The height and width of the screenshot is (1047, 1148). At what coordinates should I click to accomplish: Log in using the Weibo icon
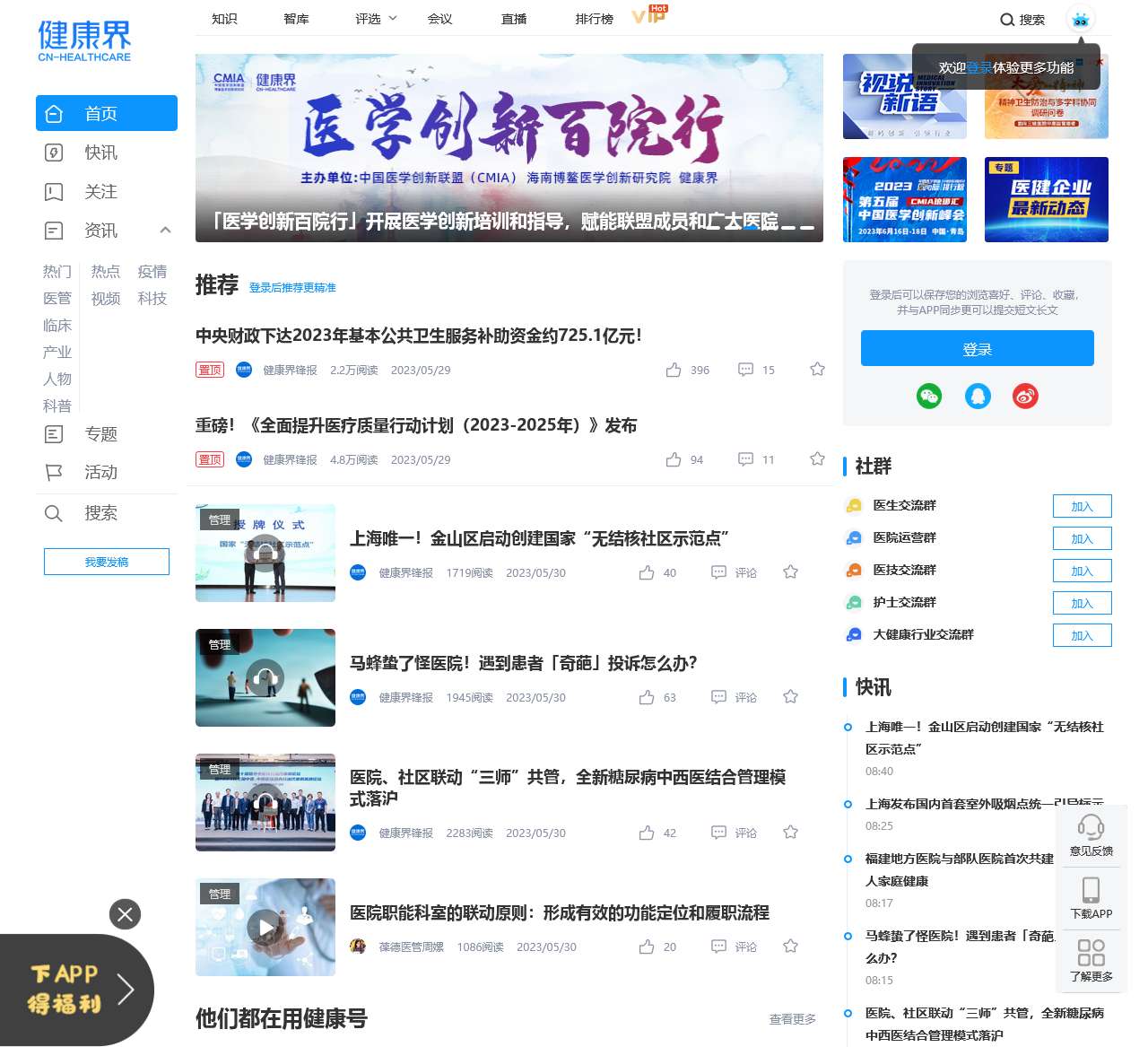click(x=1025, y=396)
